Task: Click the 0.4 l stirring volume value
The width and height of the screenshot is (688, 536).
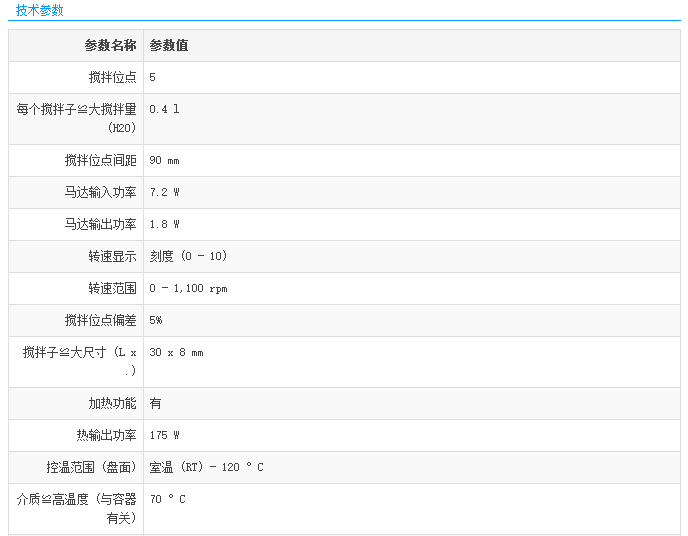Action: [164, 110]
